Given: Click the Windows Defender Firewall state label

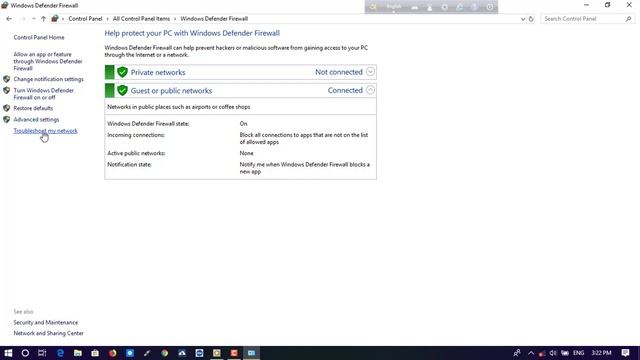Looking at the screenshot, I should (x=148, y=124).
